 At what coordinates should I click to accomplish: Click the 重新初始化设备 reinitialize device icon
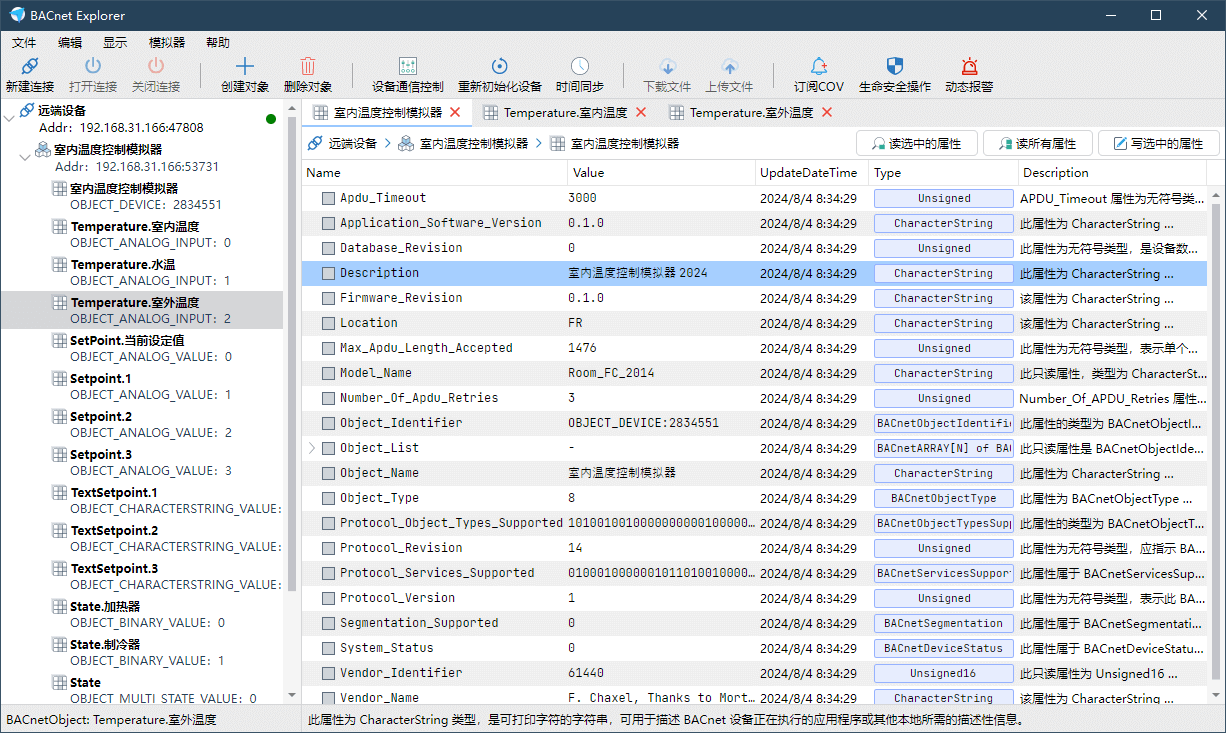point(499,67)
